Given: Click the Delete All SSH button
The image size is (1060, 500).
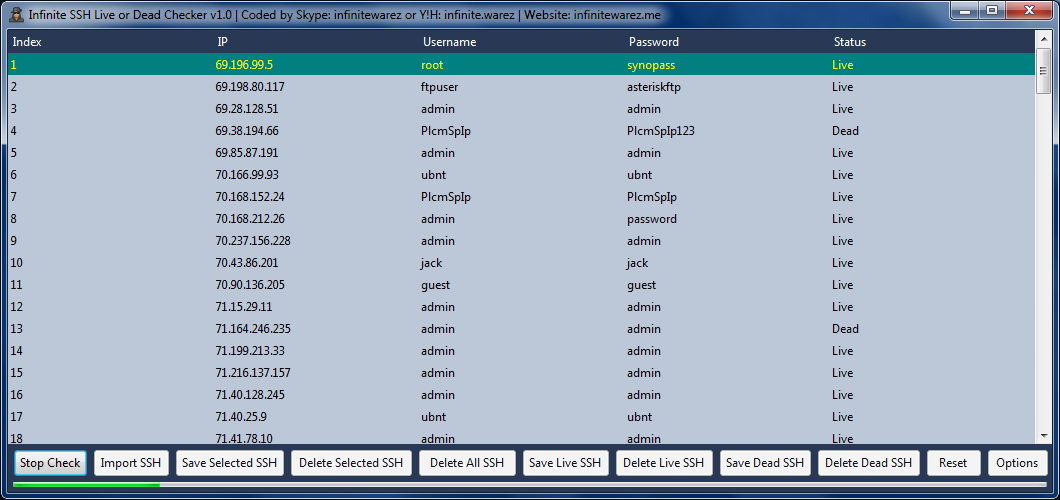Looking at the screenshot, I should (x=467, y=463).
